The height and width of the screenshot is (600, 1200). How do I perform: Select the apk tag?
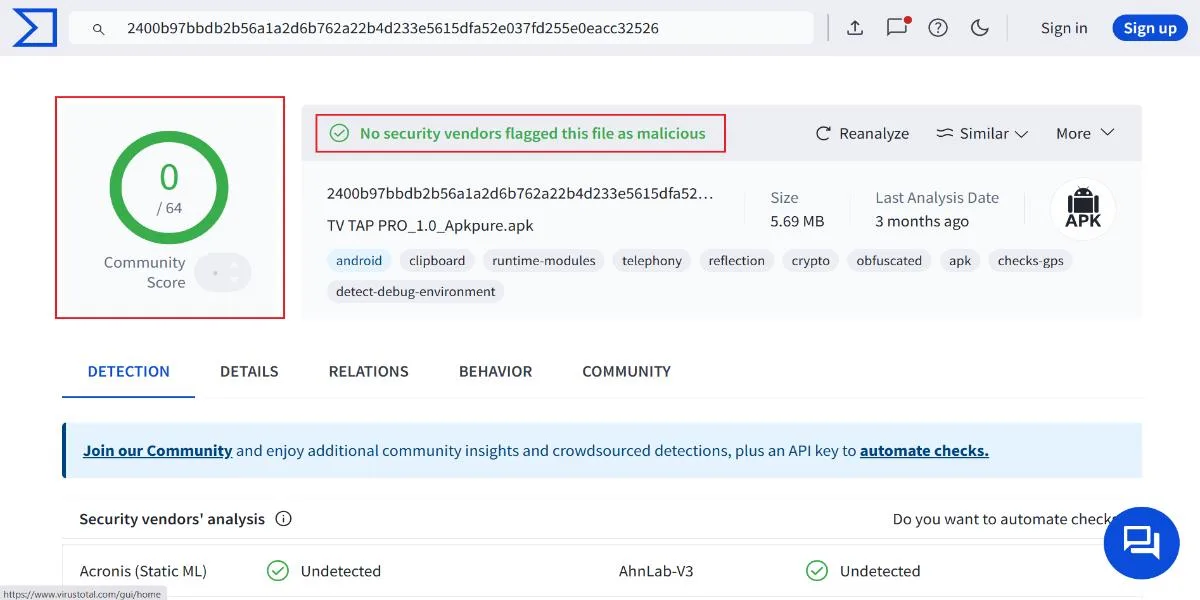coord(960,261)
